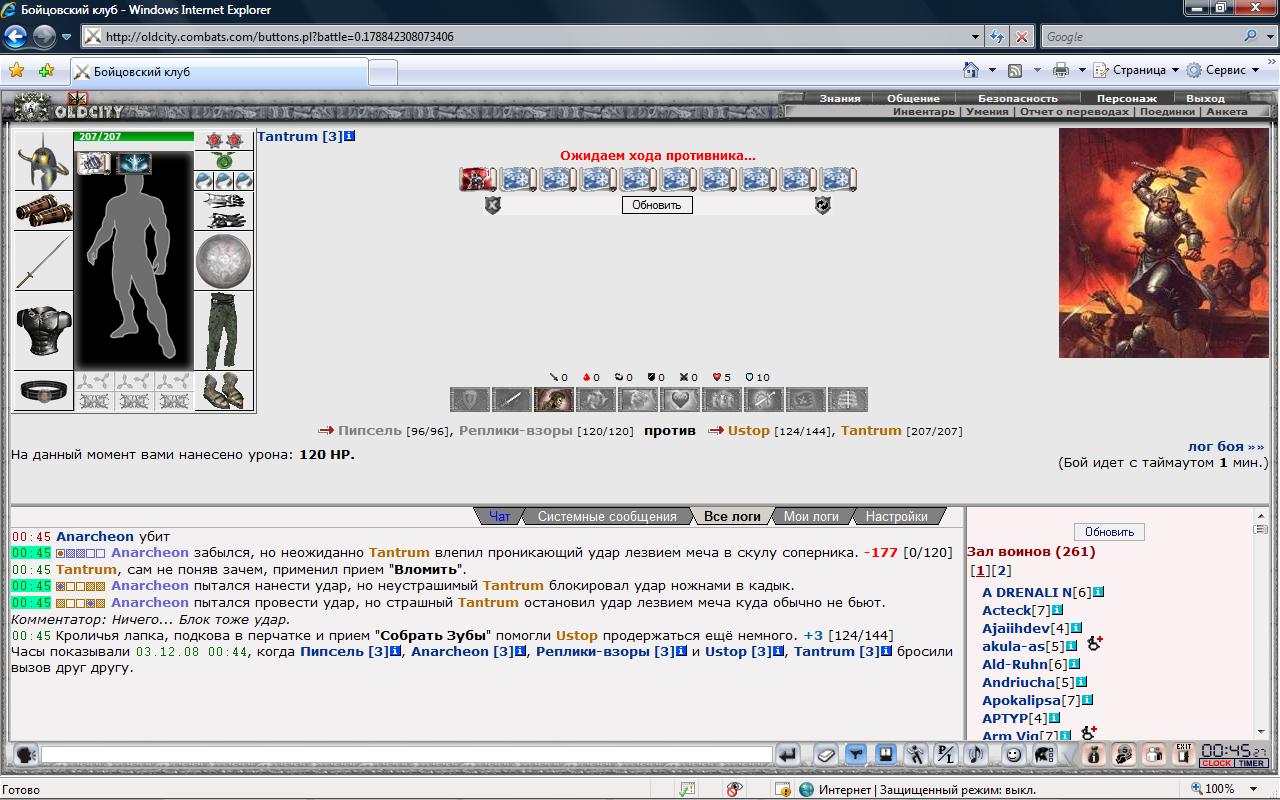Open the Google search provider dropdown
Viewport: 1280px width, 800px height.
[x=1271, y=37]
